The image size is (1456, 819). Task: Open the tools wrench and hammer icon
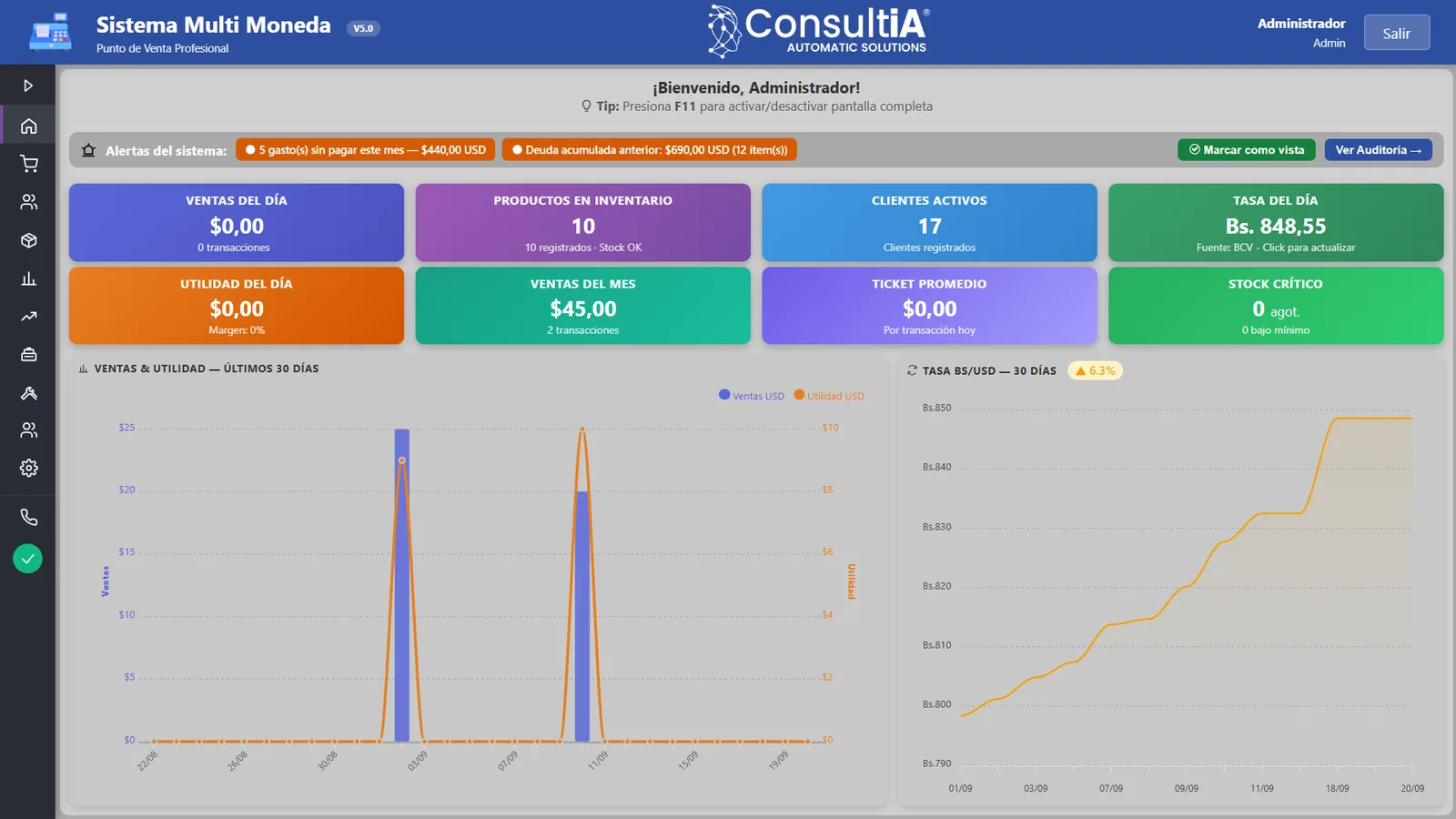[x=28, y=393]
